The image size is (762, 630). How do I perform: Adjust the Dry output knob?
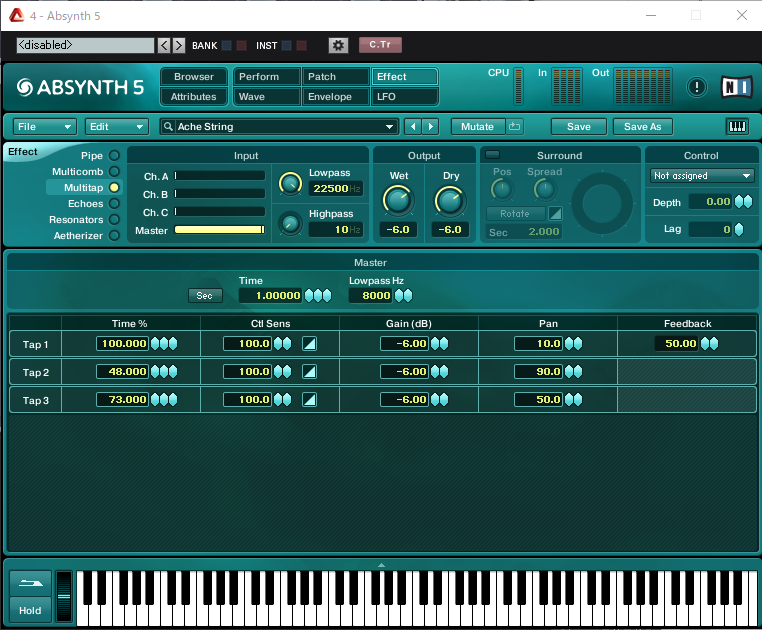450,200
